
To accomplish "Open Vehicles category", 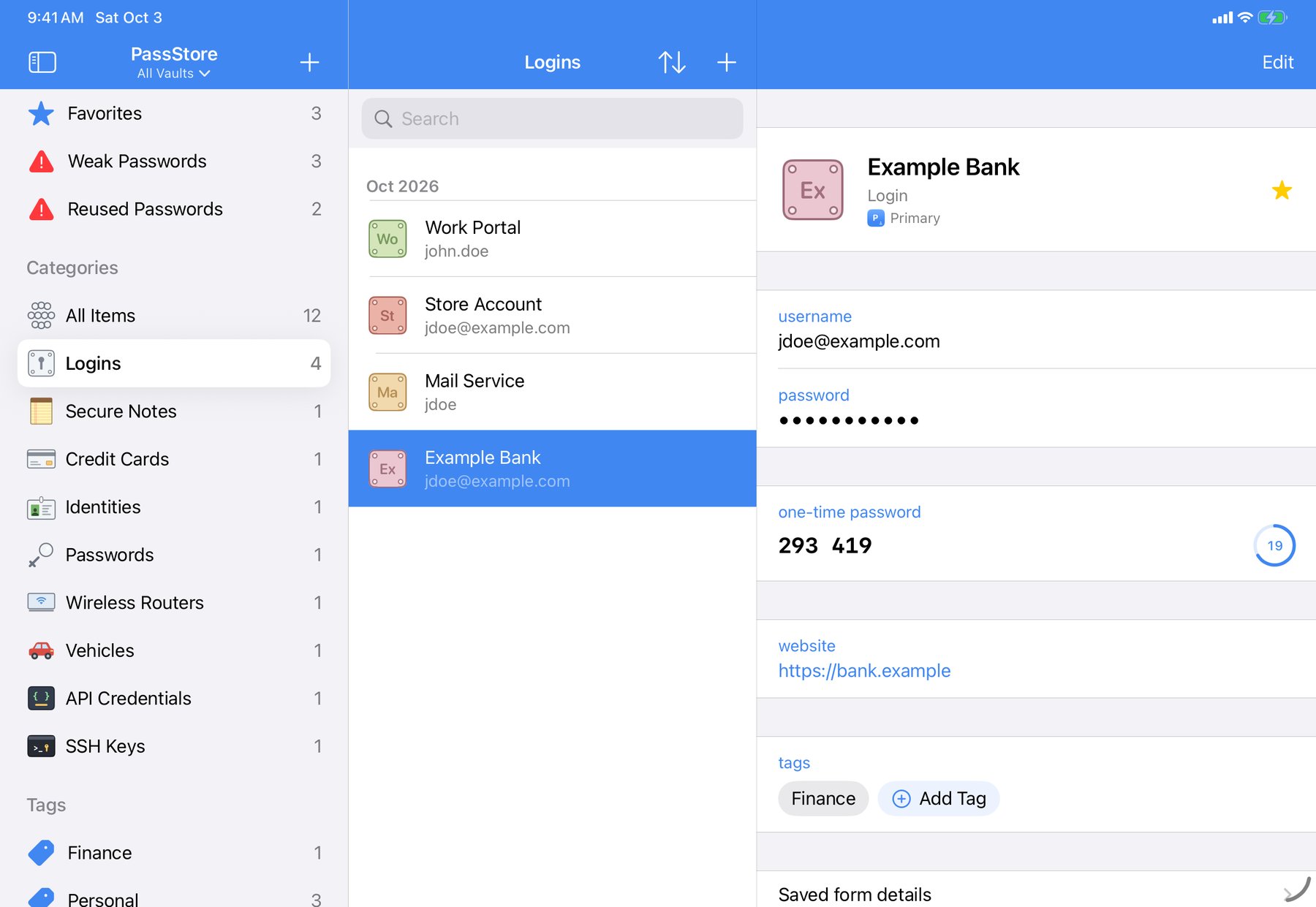I will (x=174, y=650).
